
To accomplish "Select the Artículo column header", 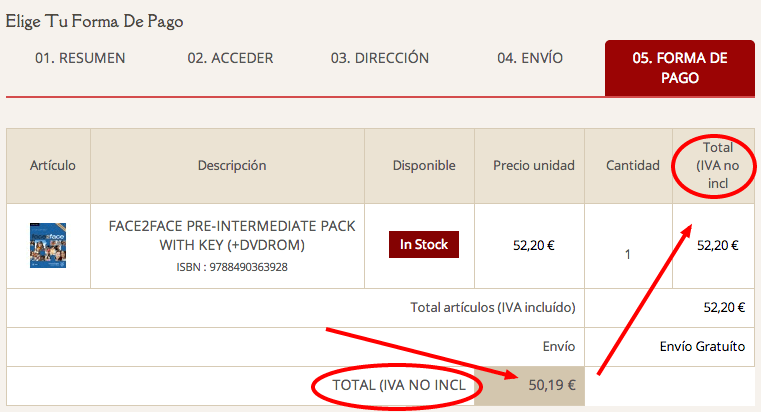I will (x=52, y=165).
